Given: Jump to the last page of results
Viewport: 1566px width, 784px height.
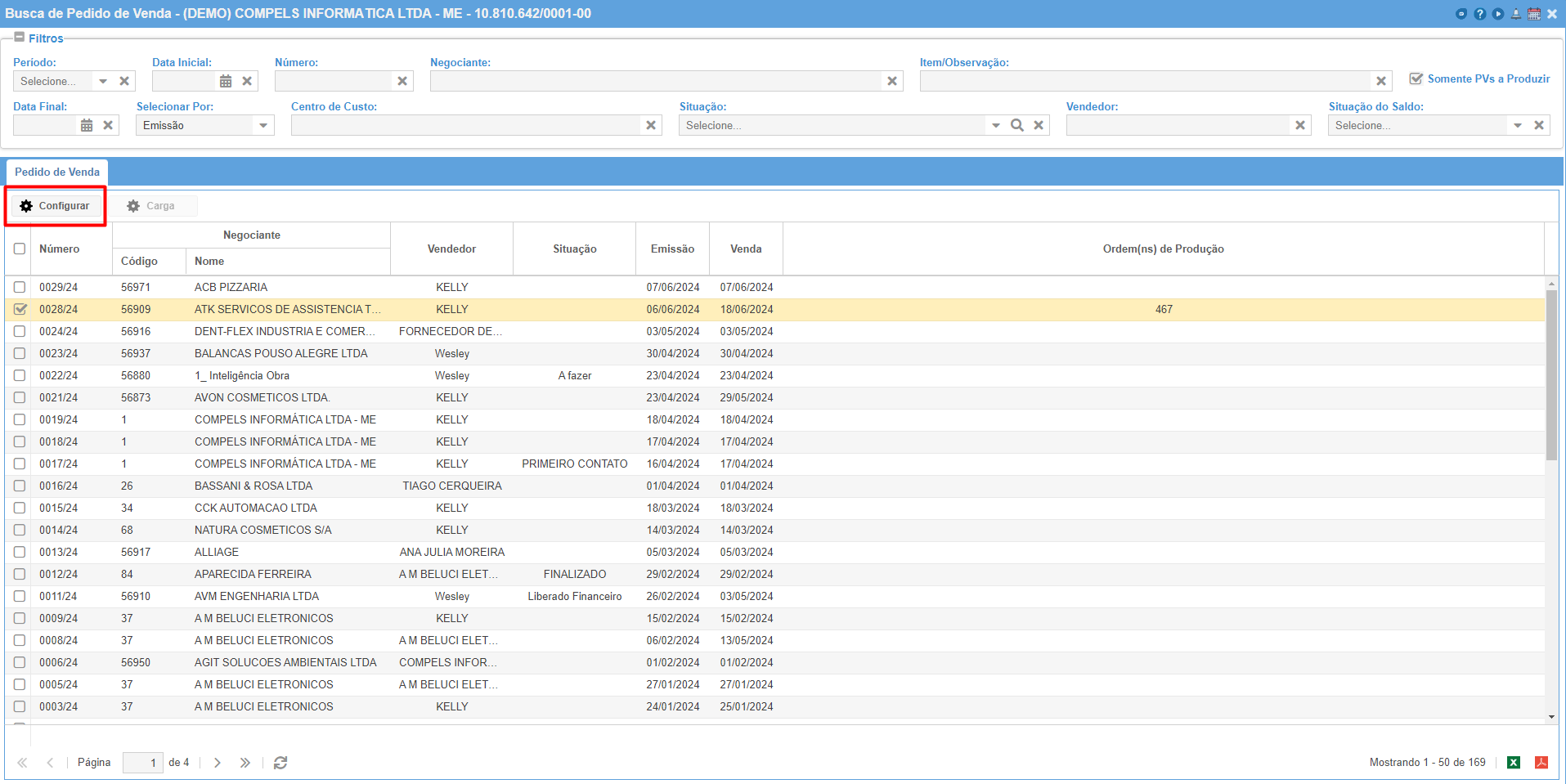Looking at the screenshot, I should point(245,763).
